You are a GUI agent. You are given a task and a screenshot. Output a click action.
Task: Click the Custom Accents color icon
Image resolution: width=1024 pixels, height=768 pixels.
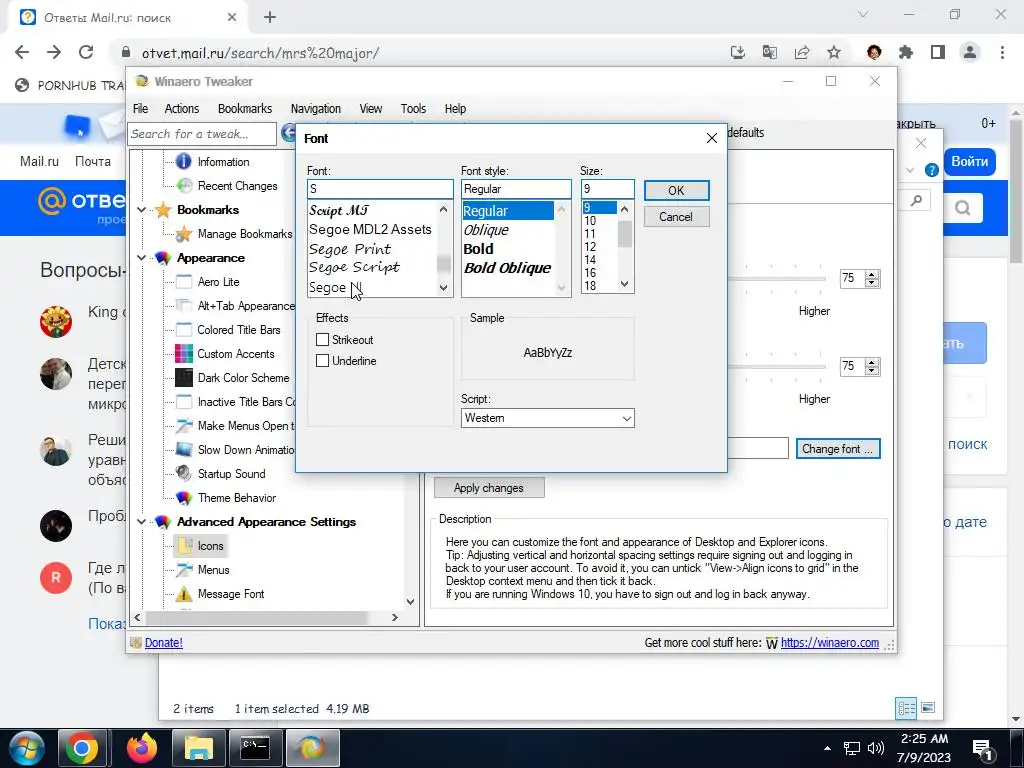click(184, 353)
